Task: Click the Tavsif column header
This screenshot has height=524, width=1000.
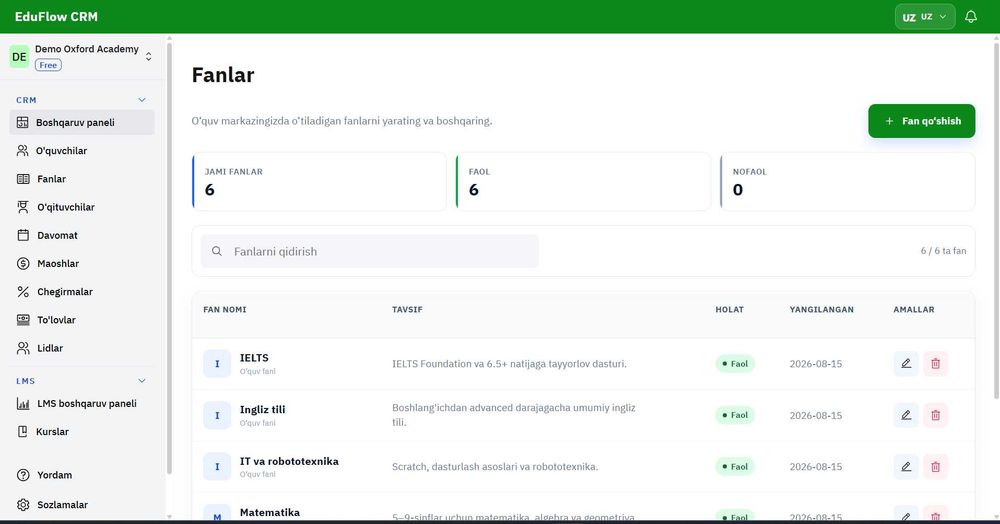Action: click(x=407, y=309)
